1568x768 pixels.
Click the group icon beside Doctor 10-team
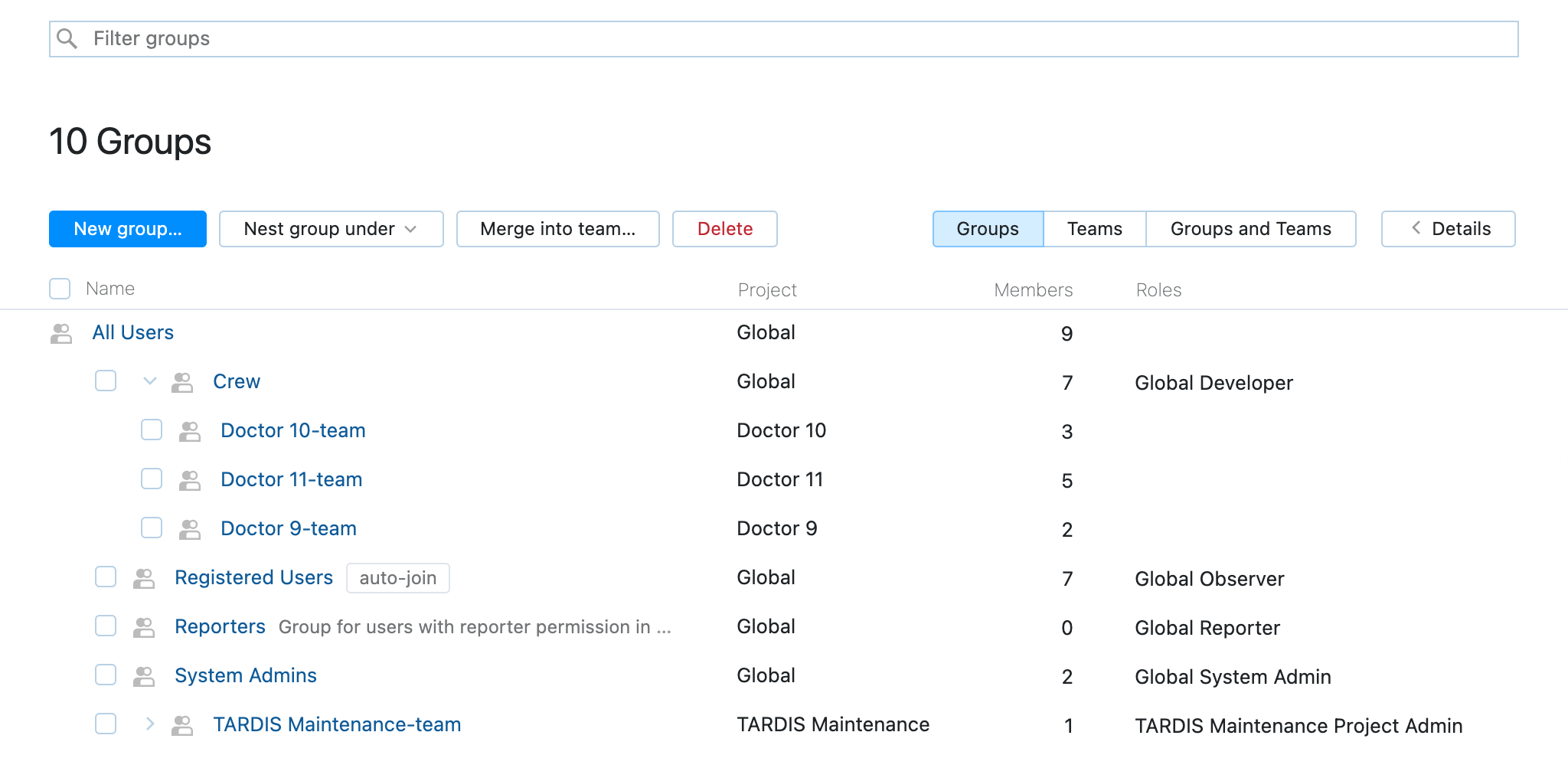tap(191, 430)
